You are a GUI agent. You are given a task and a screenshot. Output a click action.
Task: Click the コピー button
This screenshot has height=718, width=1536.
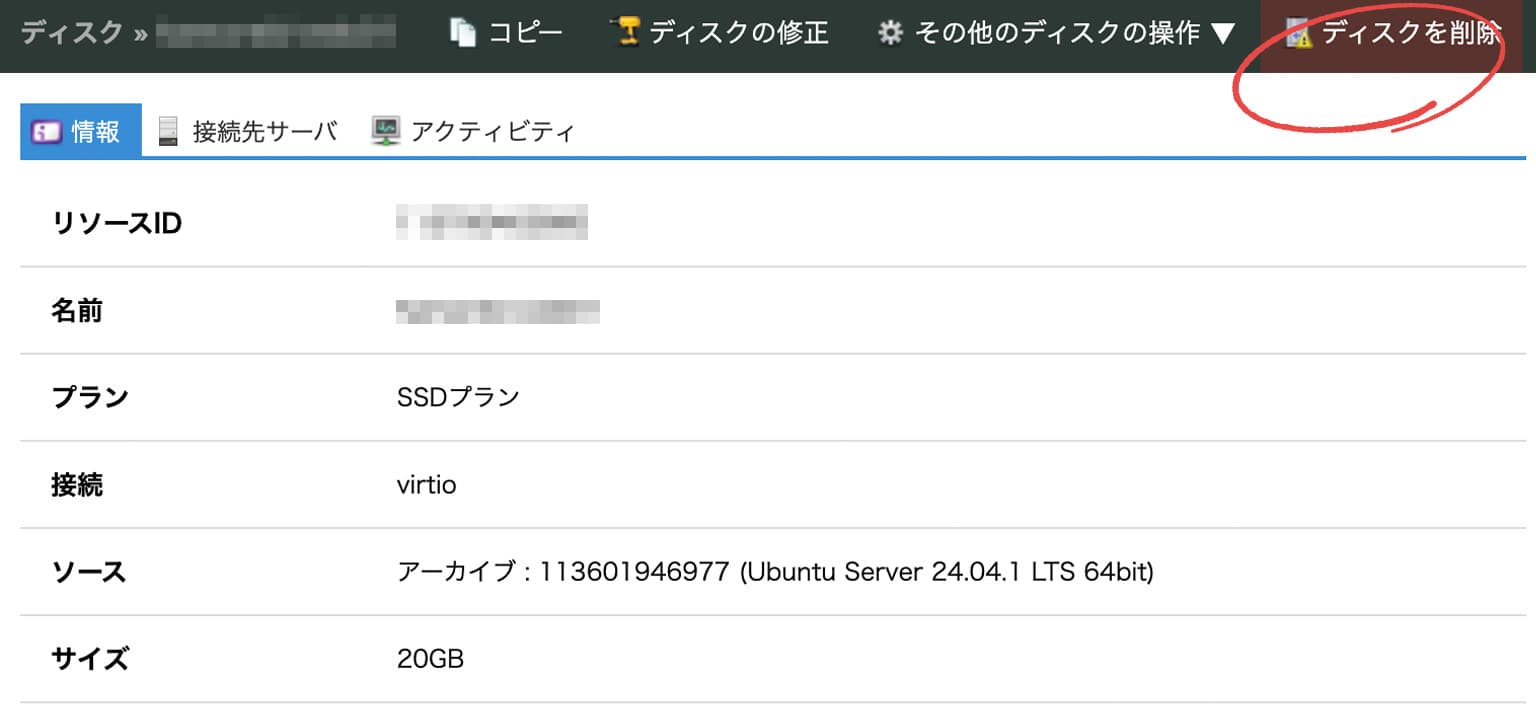click(x=507, y=33)
